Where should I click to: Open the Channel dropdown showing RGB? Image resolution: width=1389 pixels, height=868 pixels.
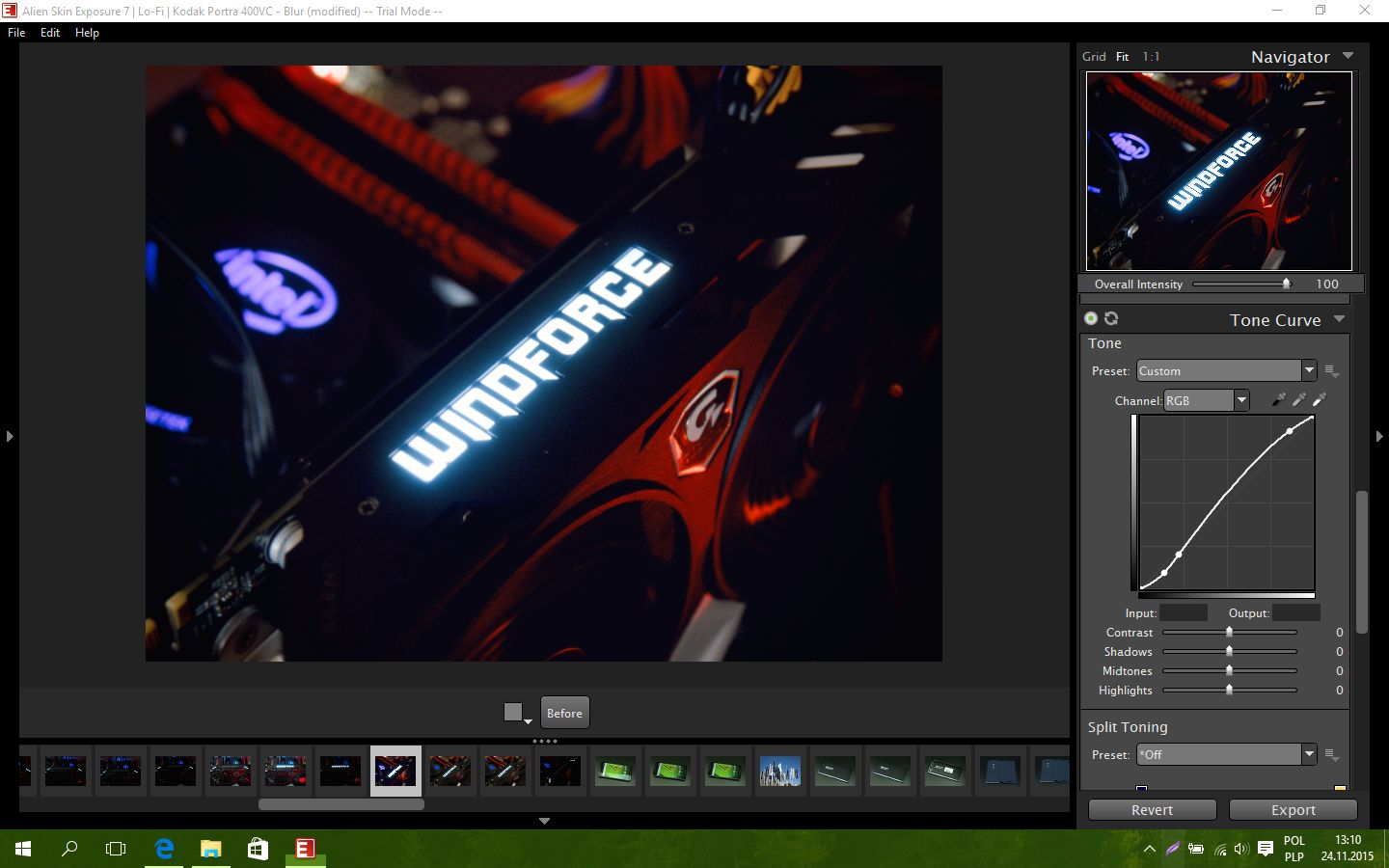(x=1207, y=400)
